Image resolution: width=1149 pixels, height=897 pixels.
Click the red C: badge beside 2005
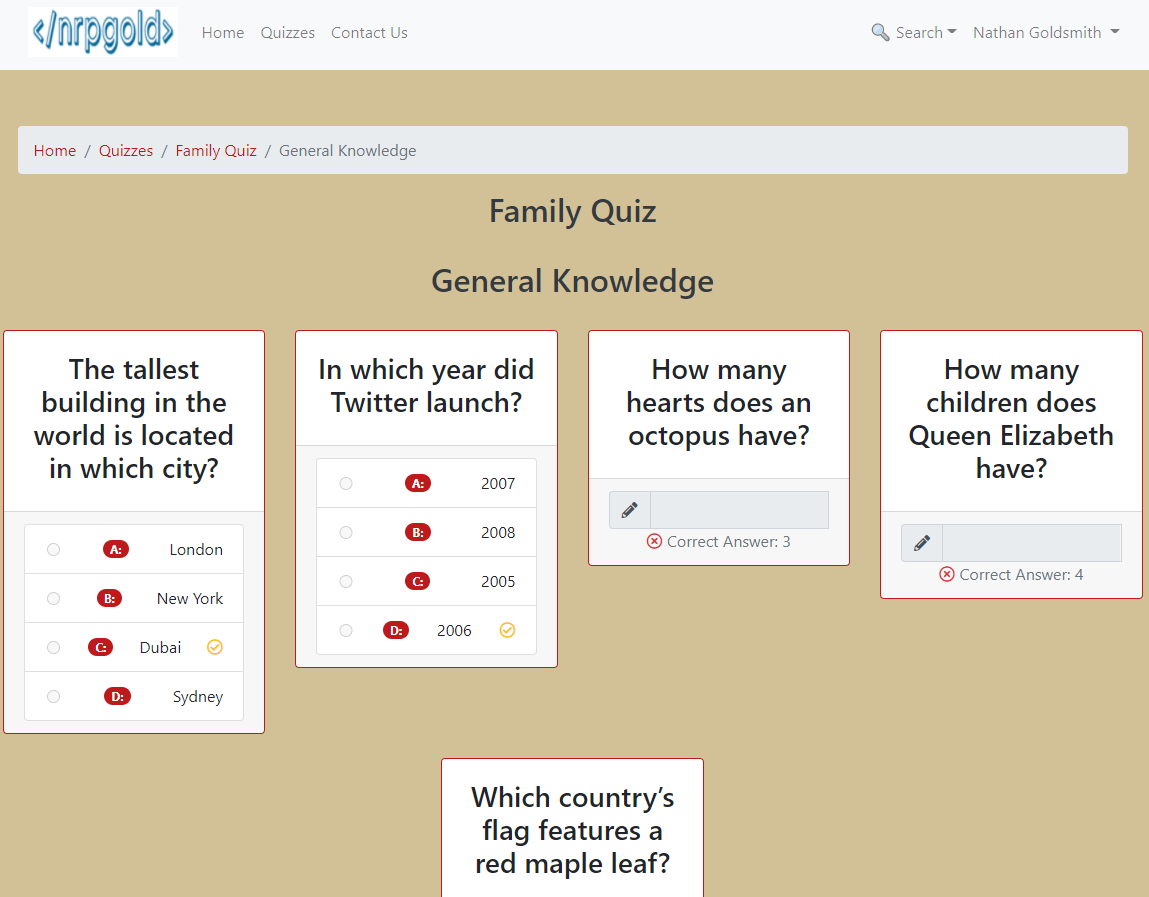coord(418,582)
